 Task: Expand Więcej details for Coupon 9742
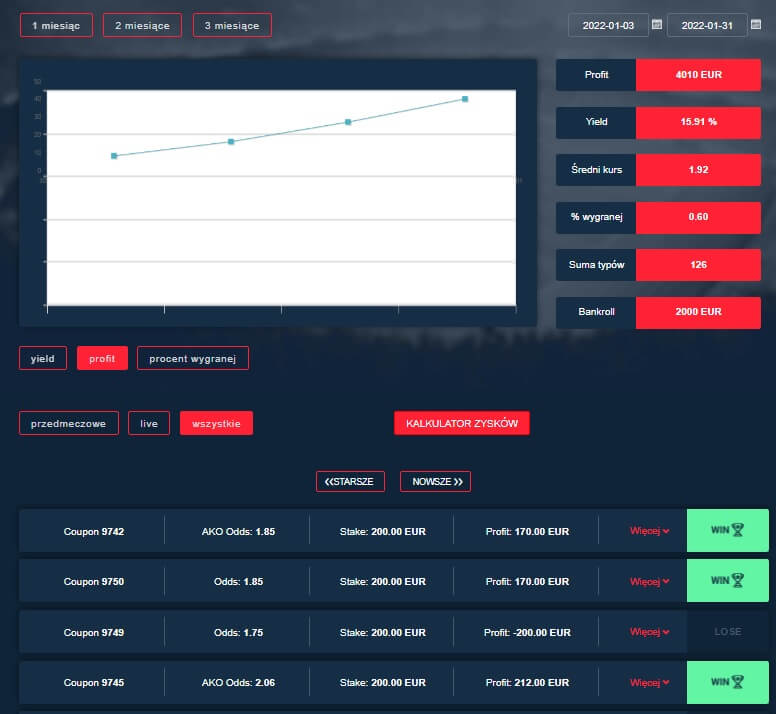[649, 531]
